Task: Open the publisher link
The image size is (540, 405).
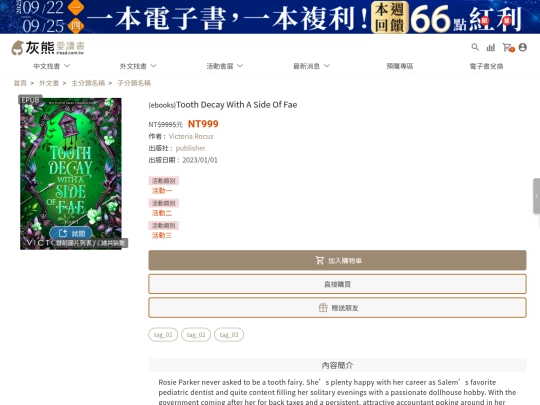Action: [x=190, y=148]
